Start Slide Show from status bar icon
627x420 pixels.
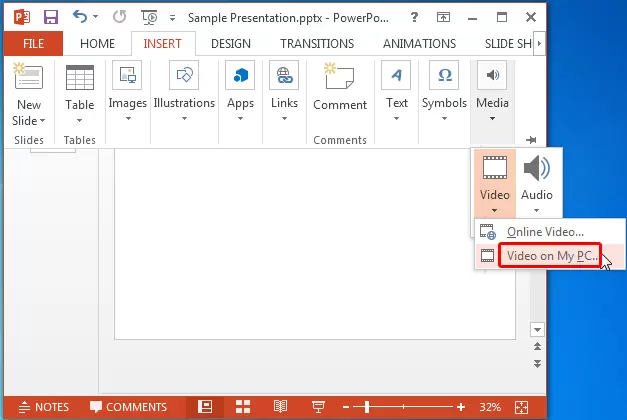317,407
